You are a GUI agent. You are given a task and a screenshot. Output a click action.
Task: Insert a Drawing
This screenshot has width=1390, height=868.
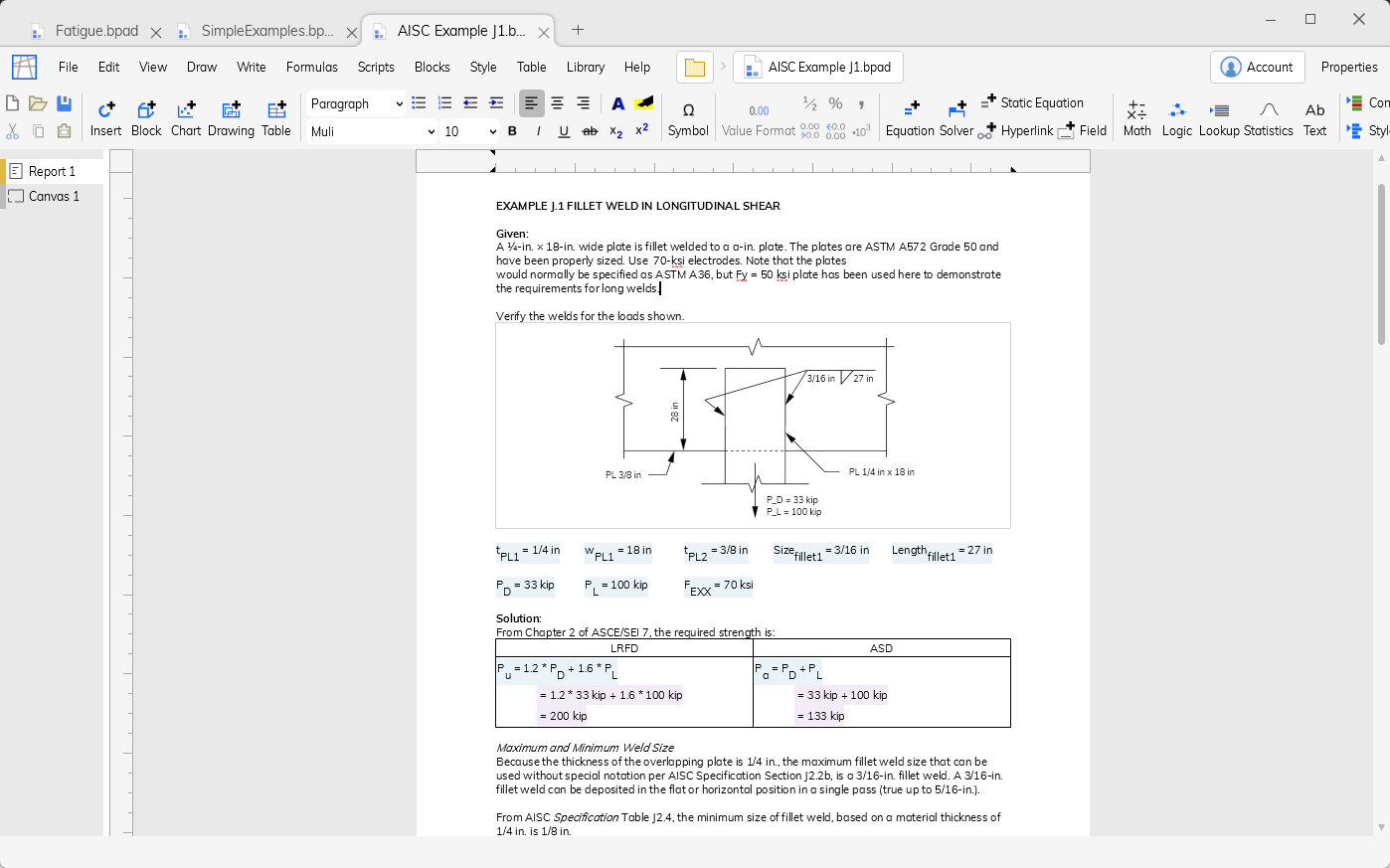tap(232, 117)
